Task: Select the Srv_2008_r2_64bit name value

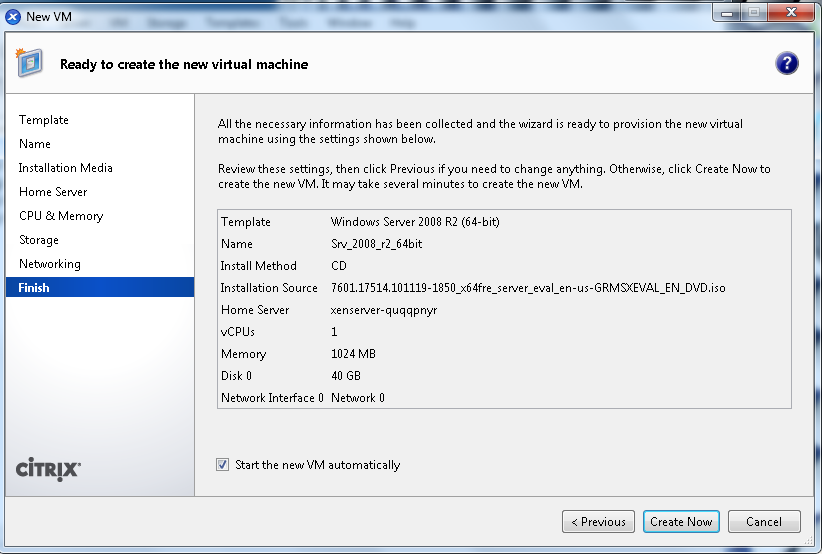Action: 376,244
